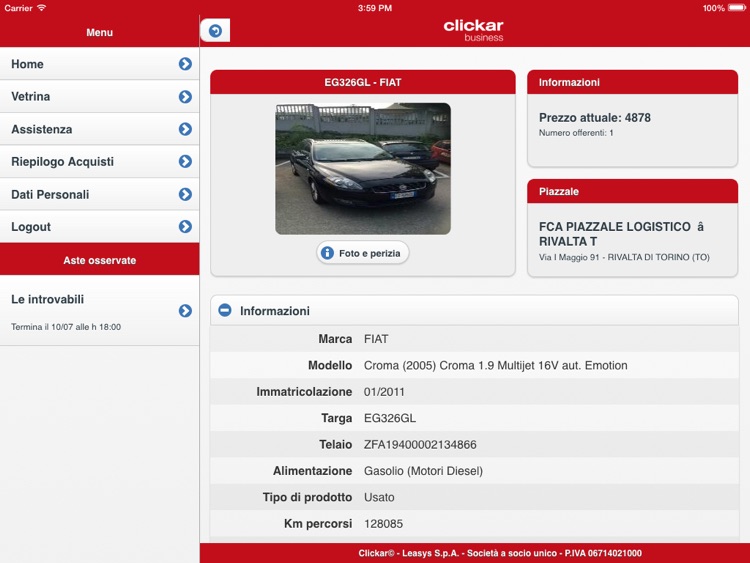750x563 pixels.
Task: Open the Foto e perizia button
Action: pos(363,253)
